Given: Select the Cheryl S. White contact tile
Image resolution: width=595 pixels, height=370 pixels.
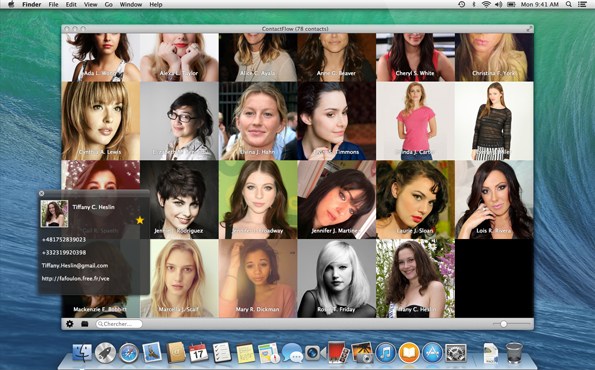Looking at the screenshot, I should [x=416, y=57].
